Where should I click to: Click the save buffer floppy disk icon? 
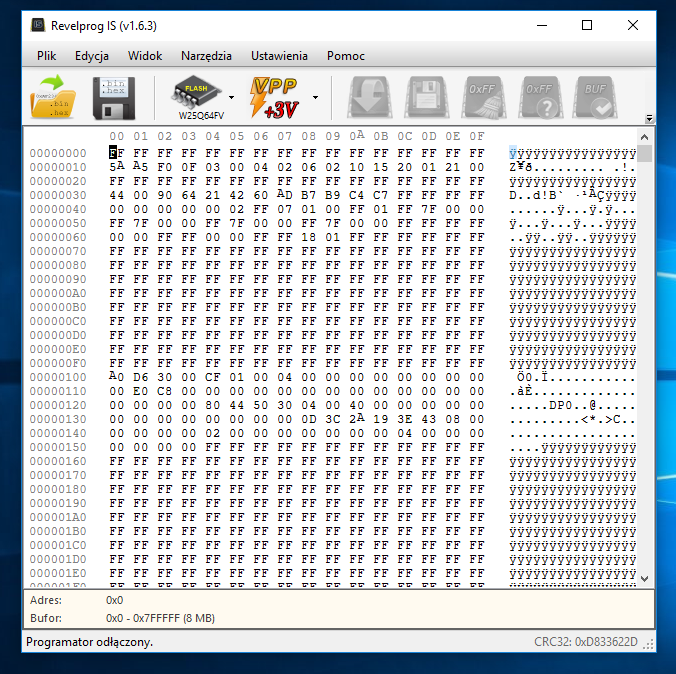coord(114,97)
